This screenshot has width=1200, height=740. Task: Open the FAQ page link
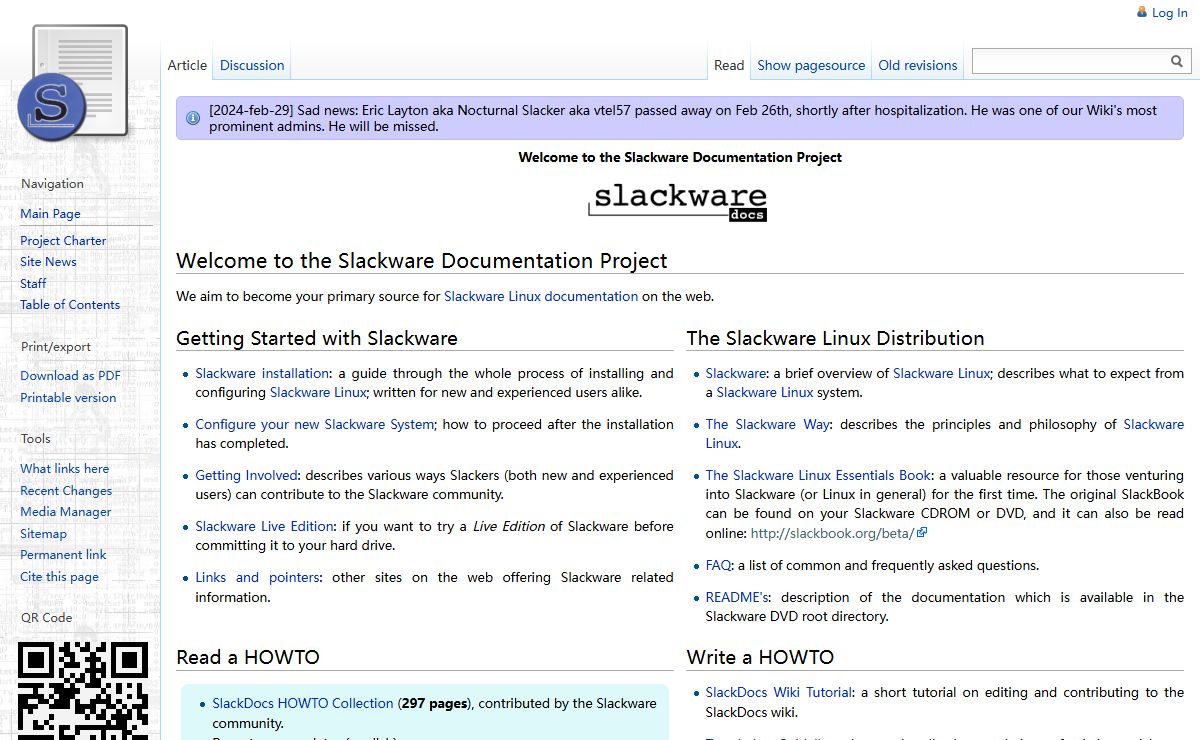click(718, 565)
